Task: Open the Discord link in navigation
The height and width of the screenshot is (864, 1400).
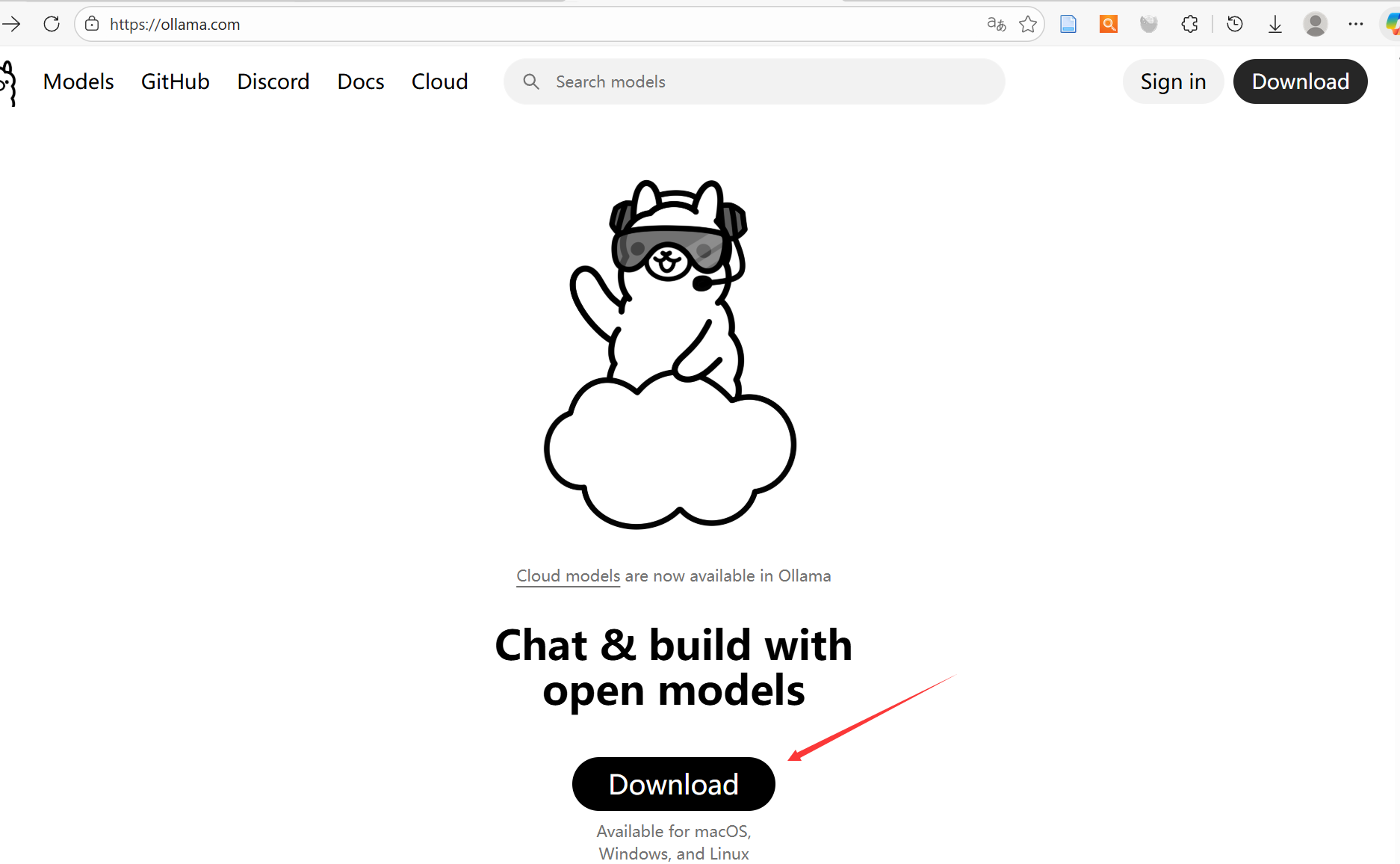Action: click(x=273, y=81)
